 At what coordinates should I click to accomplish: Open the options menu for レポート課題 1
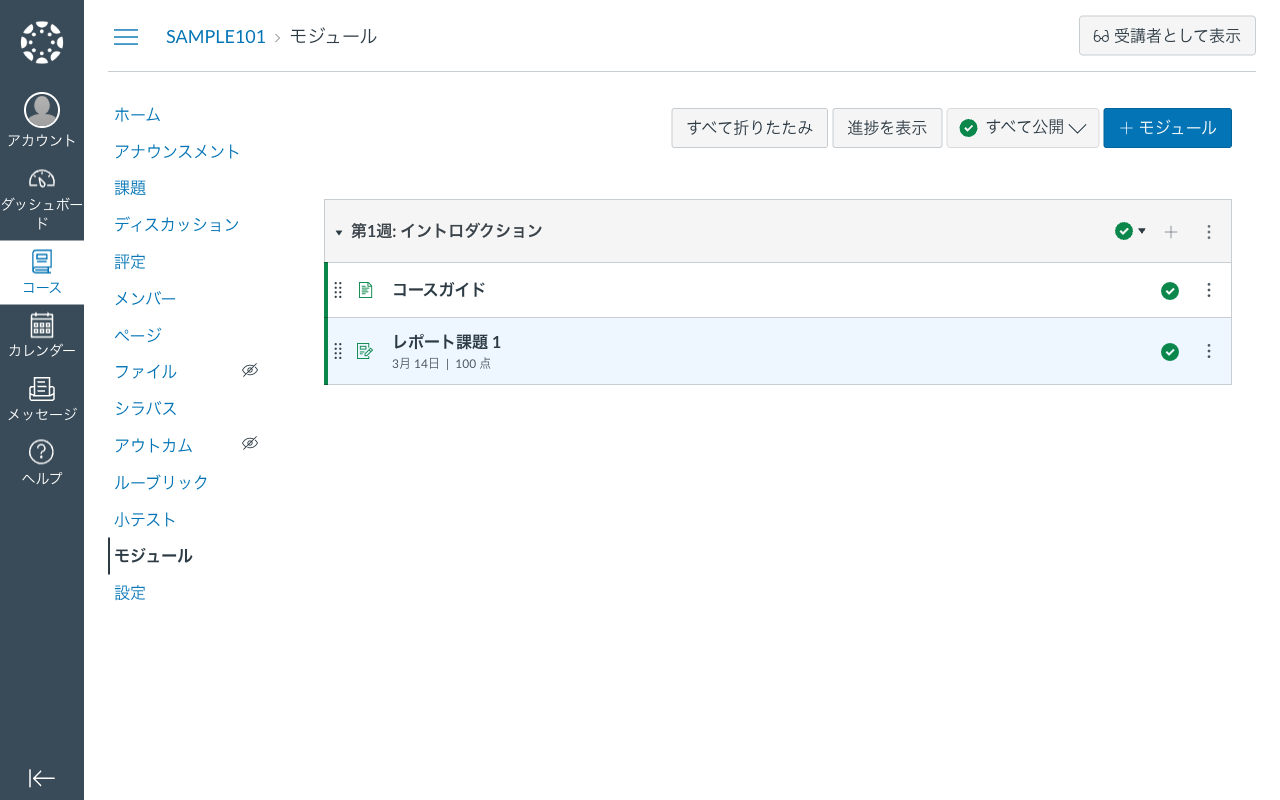click(x=1209, y=352)
